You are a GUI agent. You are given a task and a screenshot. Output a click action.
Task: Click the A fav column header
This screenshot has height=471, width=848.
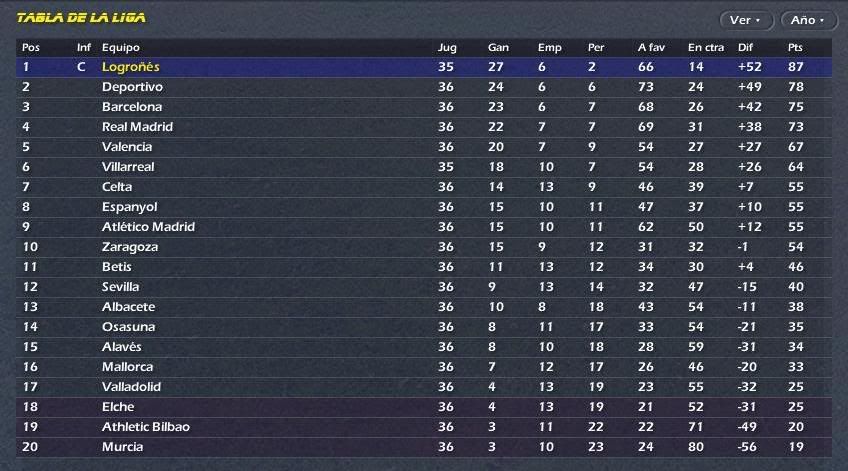[651, 48]
